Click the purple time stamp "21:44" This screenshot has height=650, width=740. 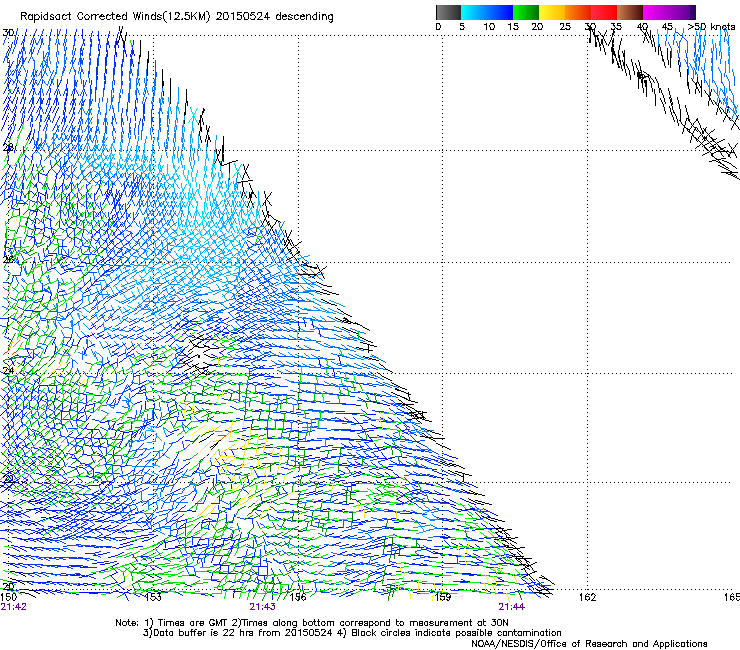512,607
